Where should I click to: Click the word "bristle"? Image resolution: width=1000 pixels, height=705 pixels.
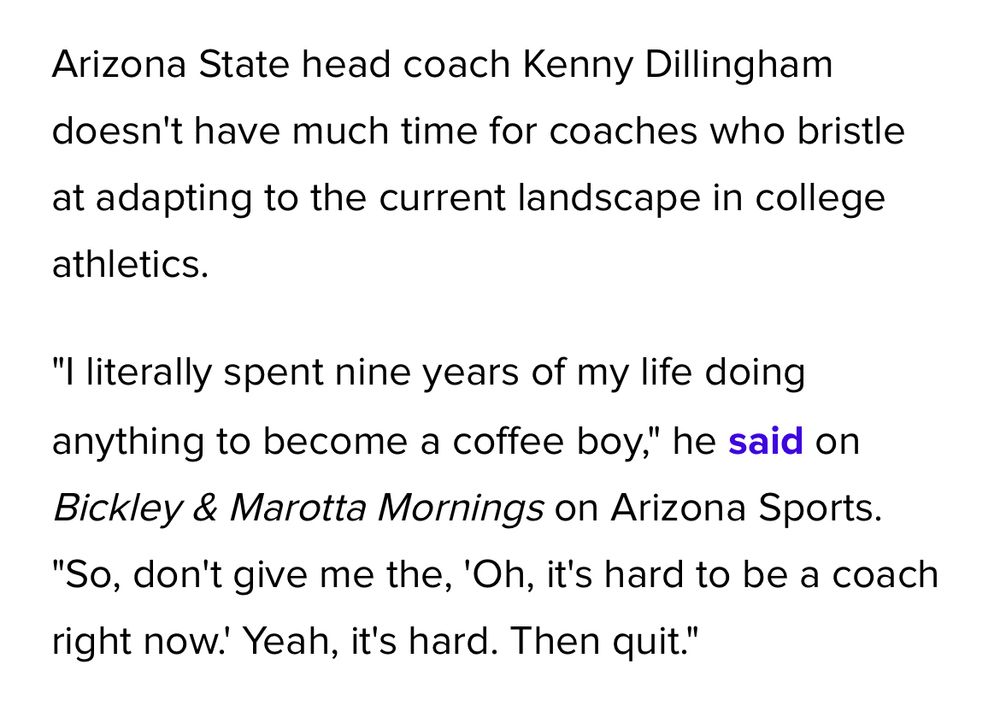click(x=850, y=131)
